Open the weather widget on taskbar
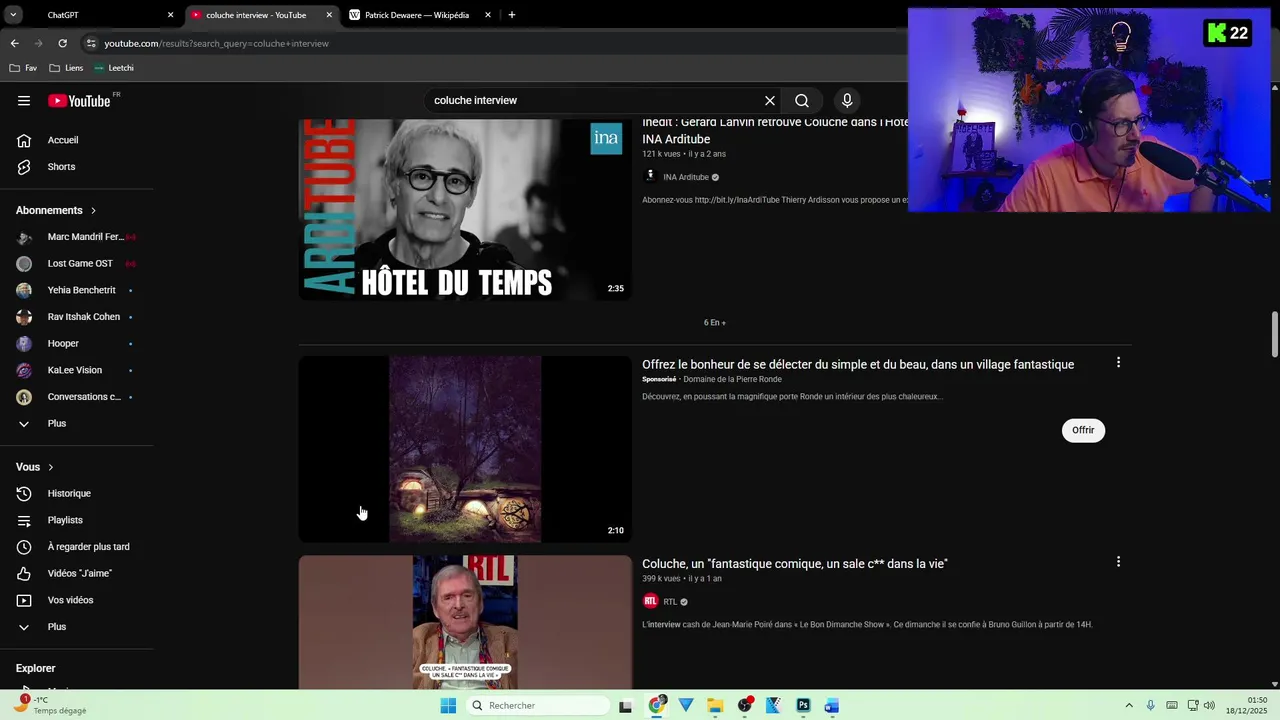 [50, 705]
